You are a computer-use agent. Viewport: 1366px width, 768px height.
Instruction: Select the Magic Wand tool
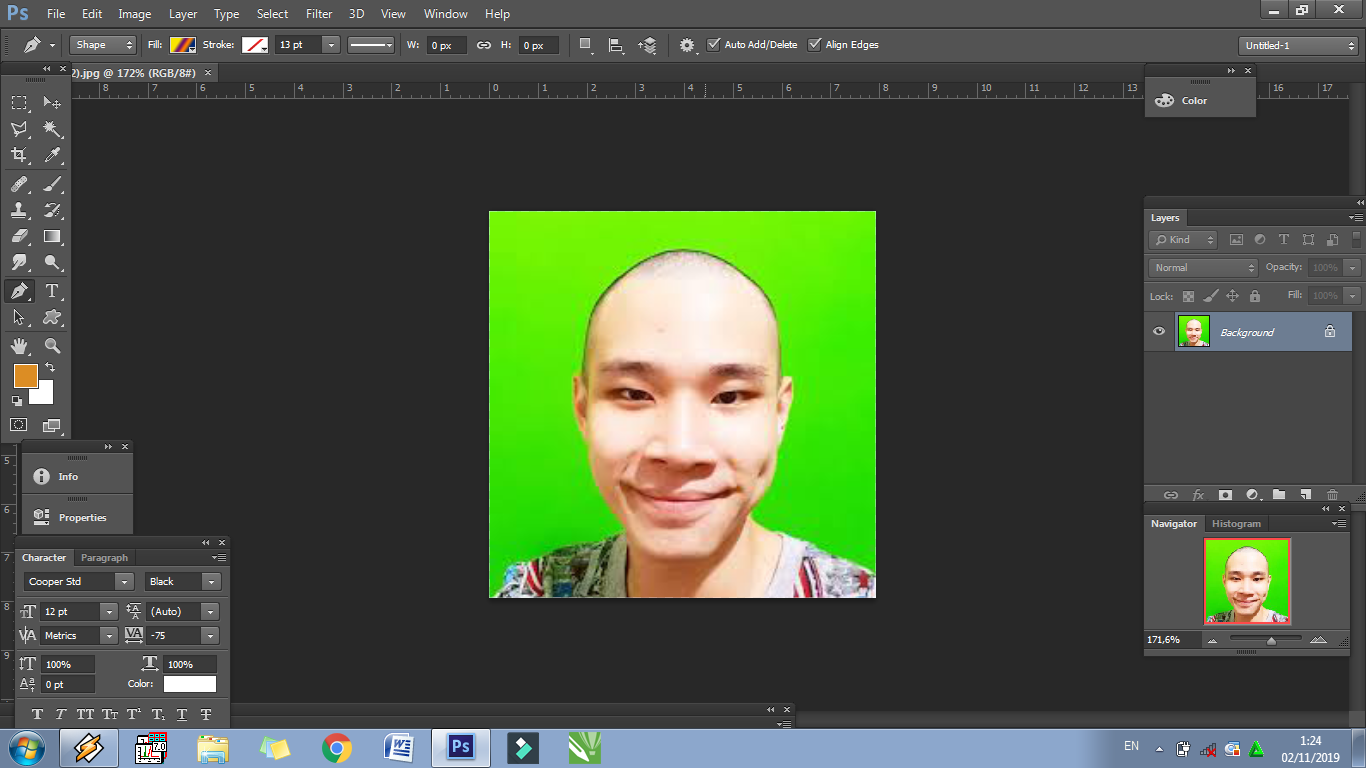pos(52,129)
